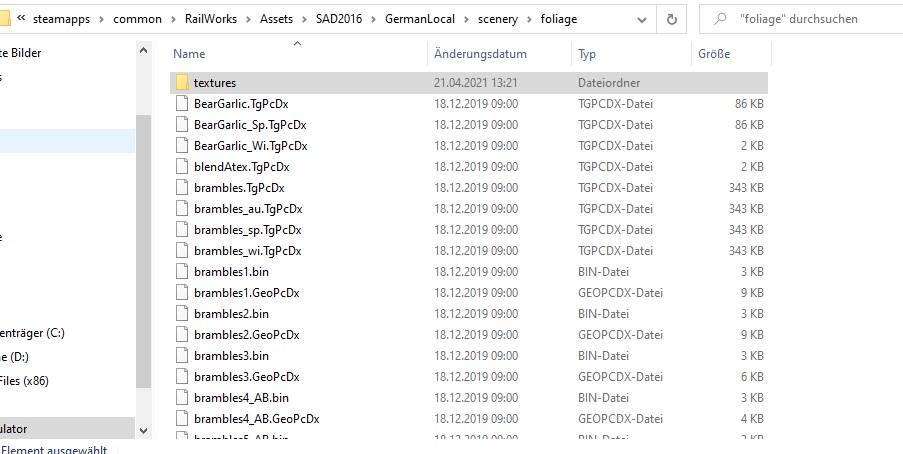903x454 pixels.
Task: Click the brambles_wi.TgPcDx file icon
Action: click(x=181, y=250)
